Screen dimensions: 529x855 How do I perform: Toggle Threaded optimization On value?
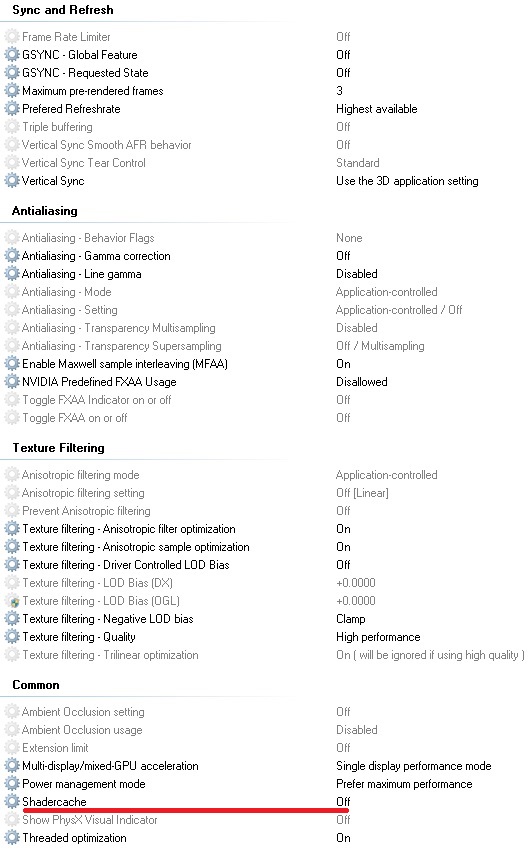point(343,838)
